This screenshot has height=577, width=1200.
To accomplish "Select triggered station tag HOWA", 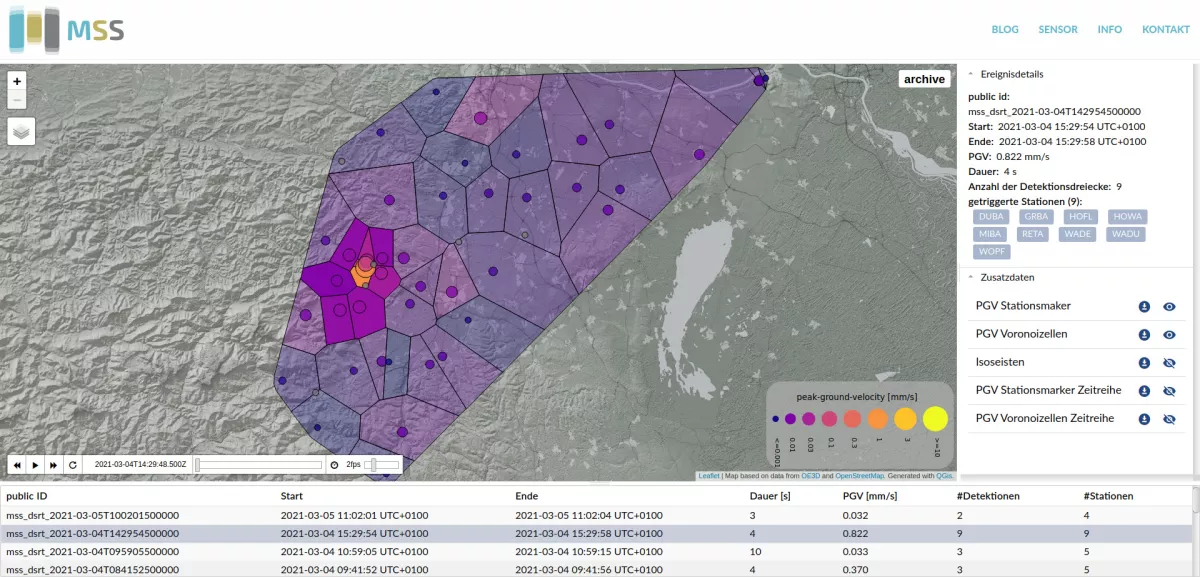I will click(1127, 216).
